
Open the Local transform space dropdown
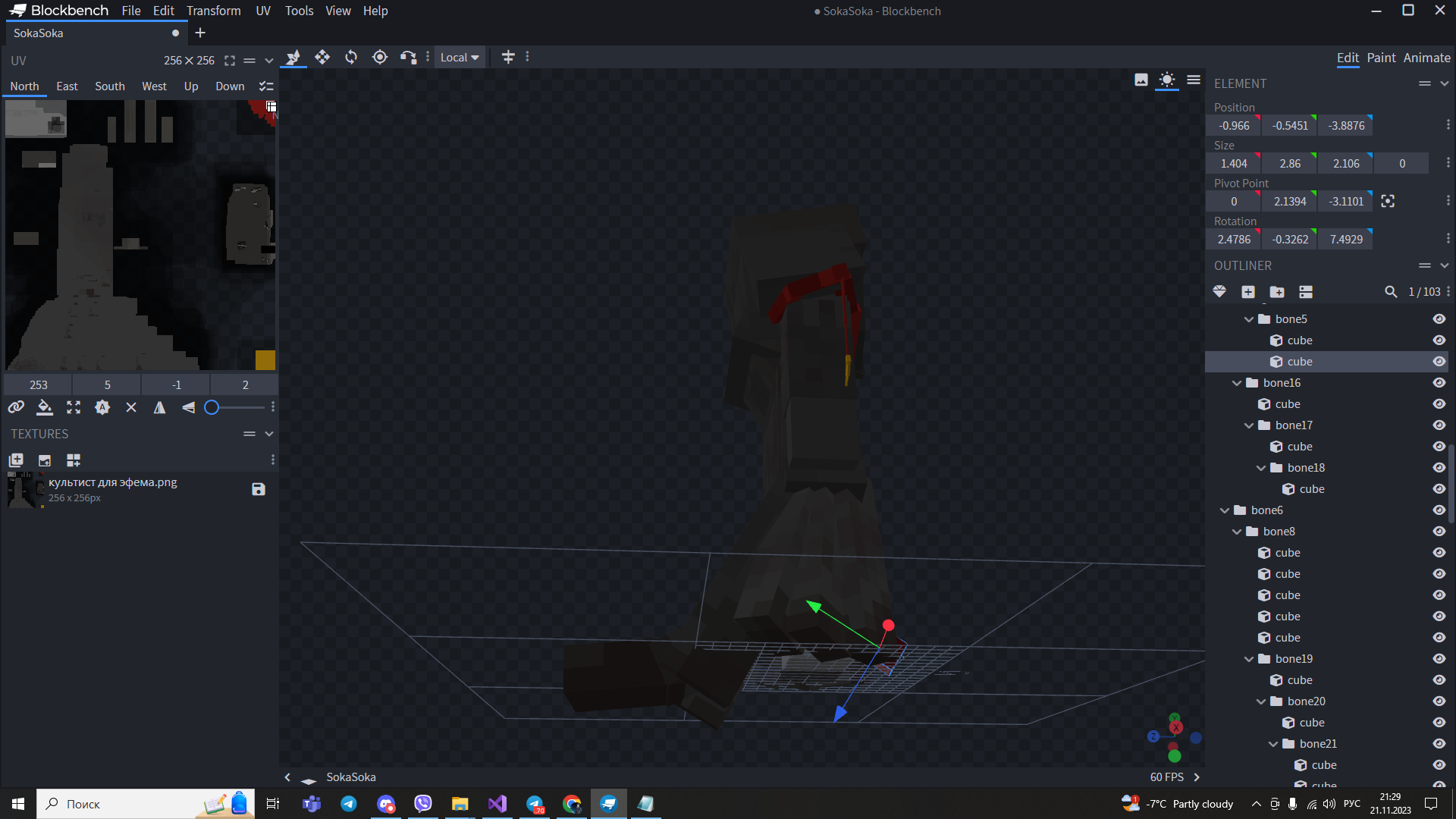coord(460,58)
